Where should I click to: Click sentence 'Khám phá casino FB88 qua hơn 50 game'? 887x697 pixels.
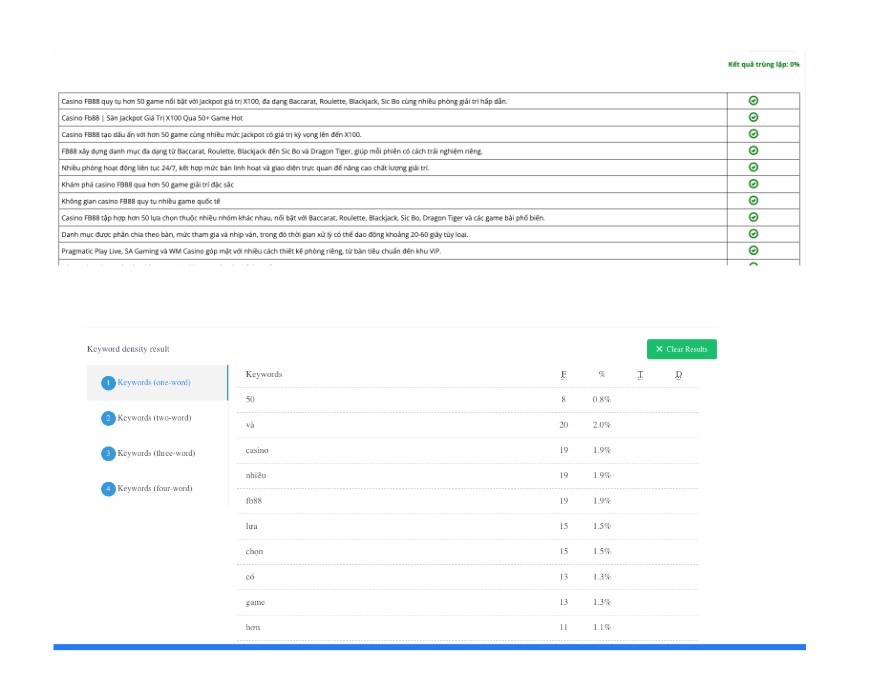[147, 185]
